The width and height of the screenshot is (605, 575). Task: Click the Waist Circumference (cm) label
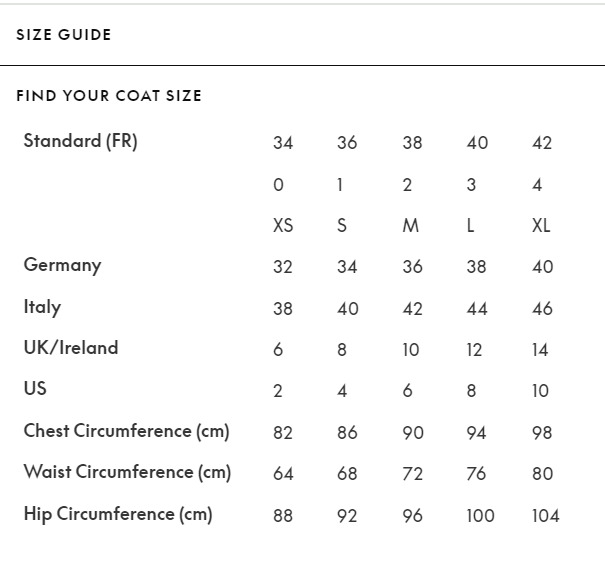[x=127, y=472]
